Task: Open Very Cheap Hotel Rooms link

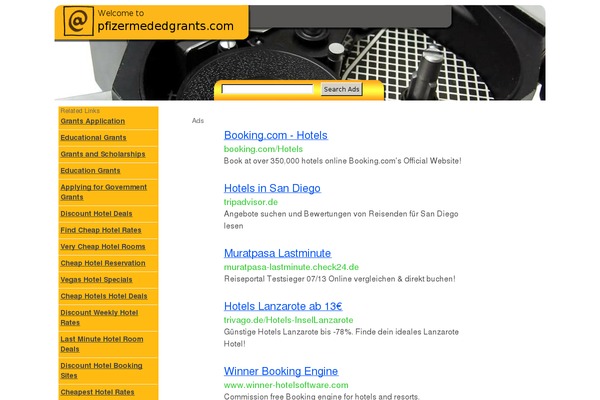Action: [103, 247]
